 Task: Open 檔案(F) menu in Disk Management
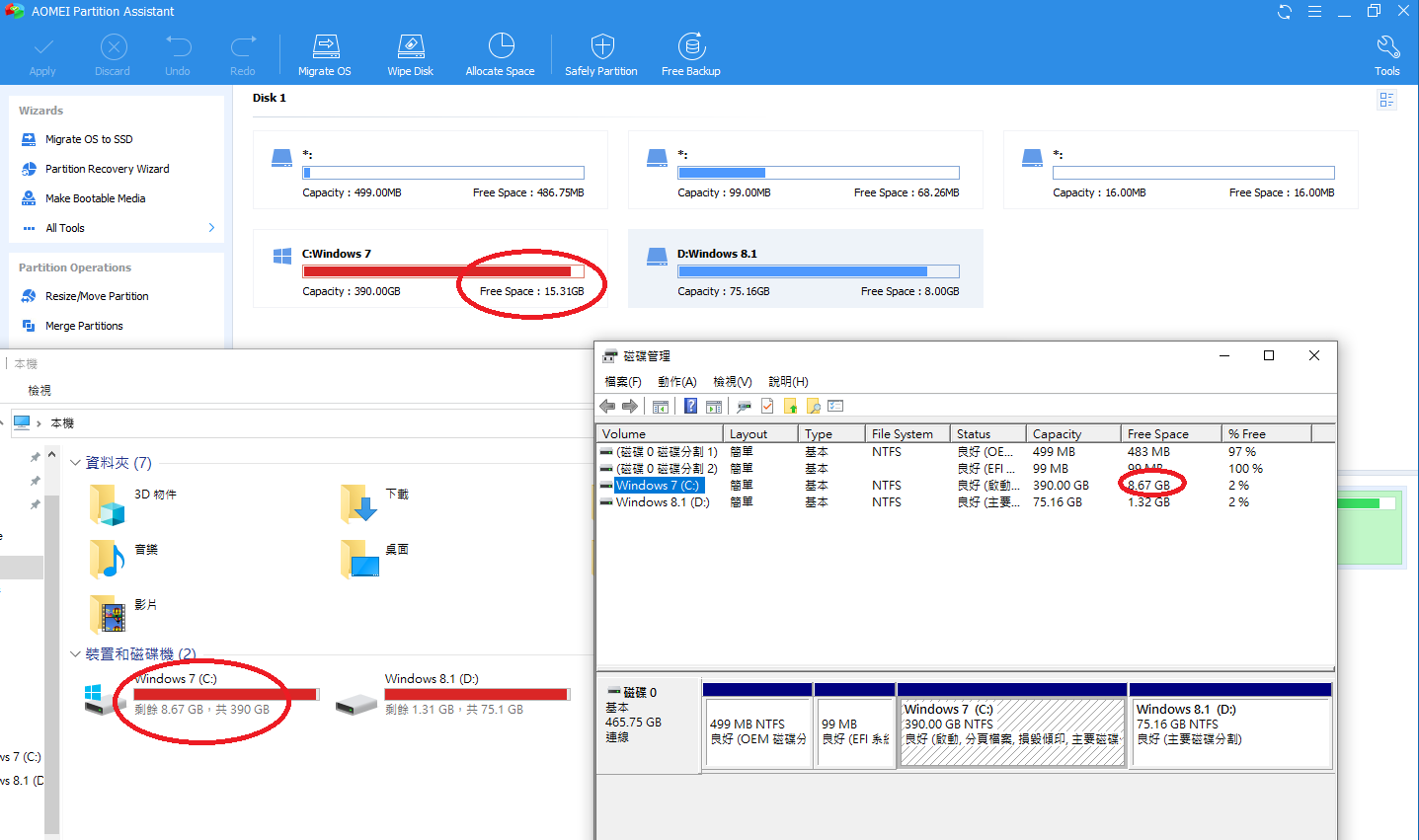[x=623, y=382]
